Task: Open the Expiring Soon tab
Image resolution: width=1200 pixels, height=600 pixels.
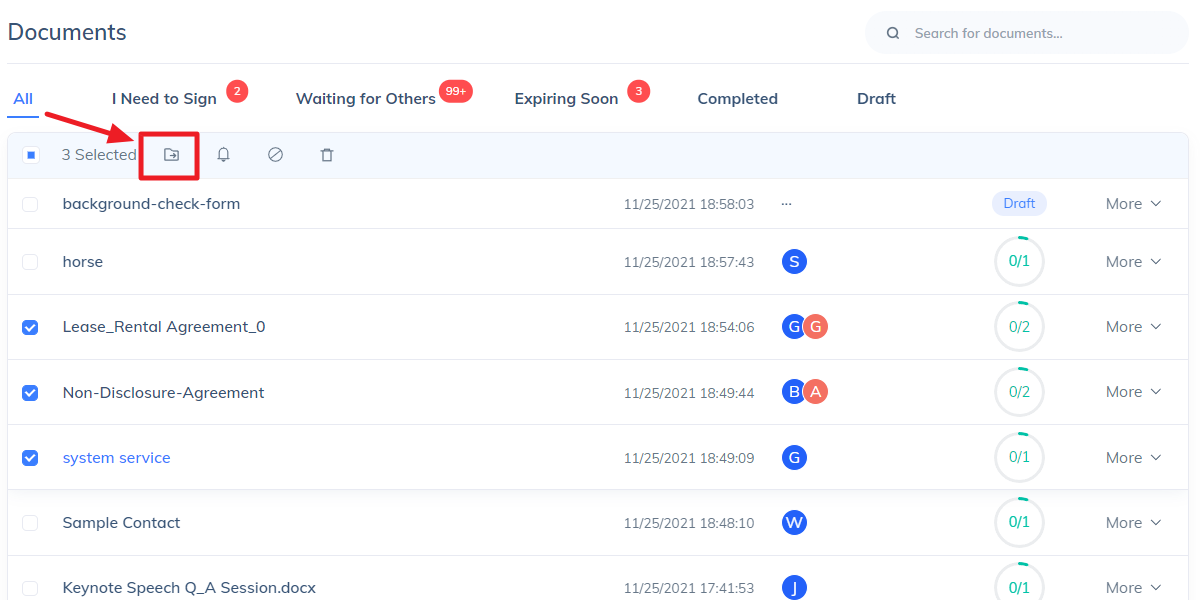Action: click(566, 98)
